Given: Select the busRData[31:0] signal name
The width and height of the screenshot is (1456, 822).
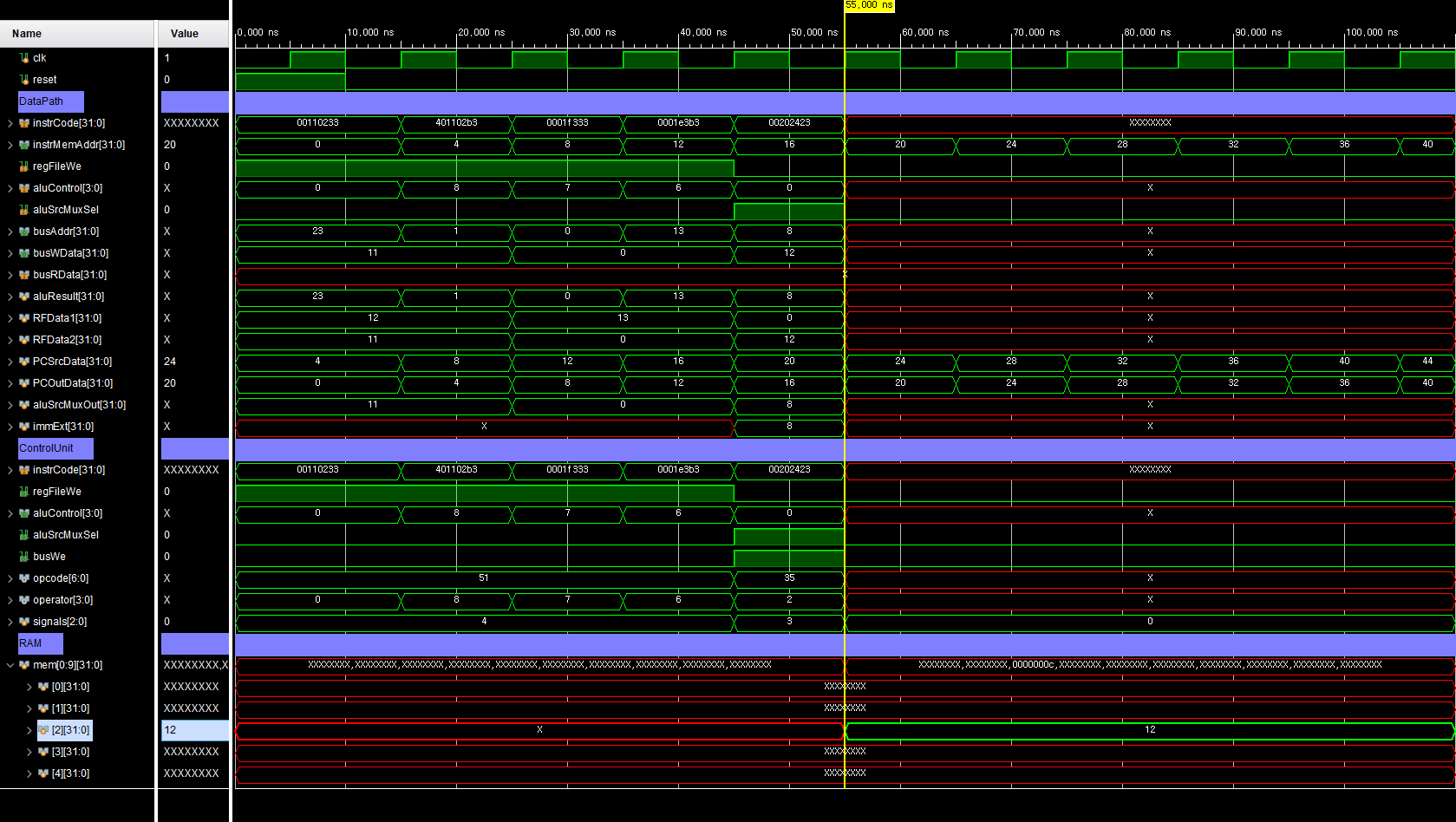Looking at the screenshot, I should coord(70,275).
